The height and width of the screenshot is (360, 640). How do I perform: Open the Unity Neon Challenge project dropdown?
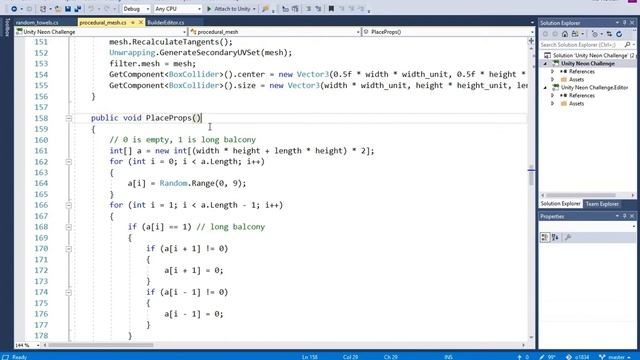pos(101,32)
